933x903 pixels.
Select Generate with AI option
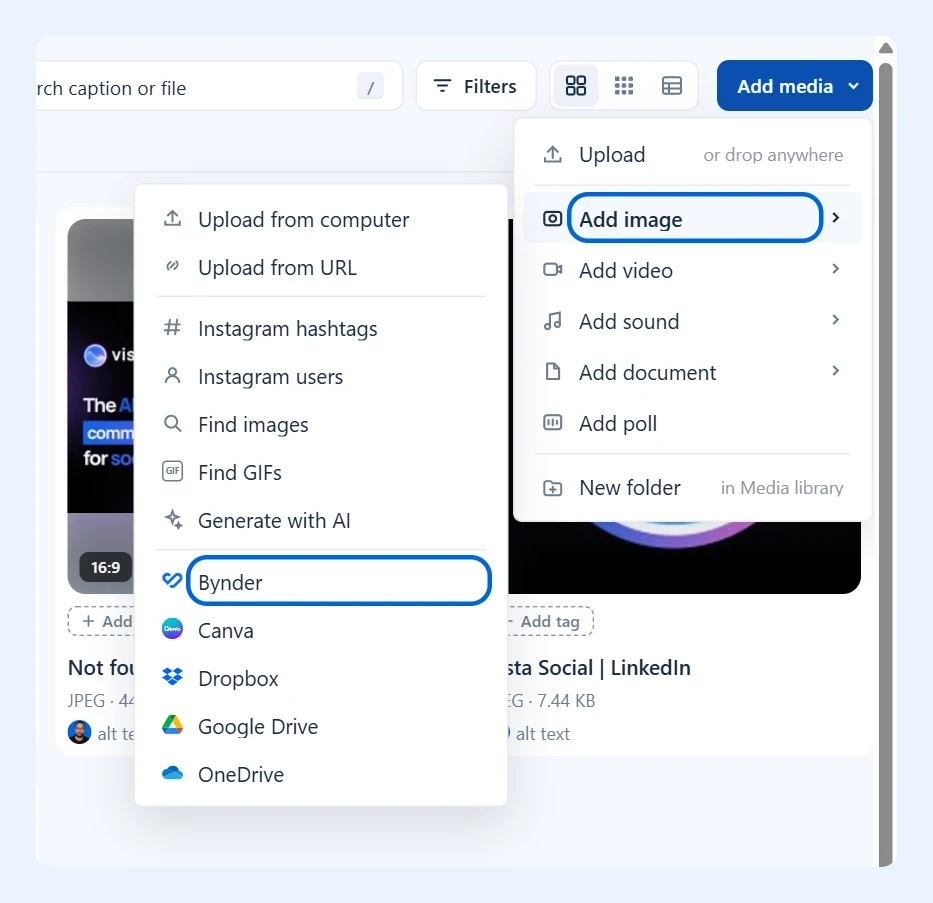coord(321,521)
